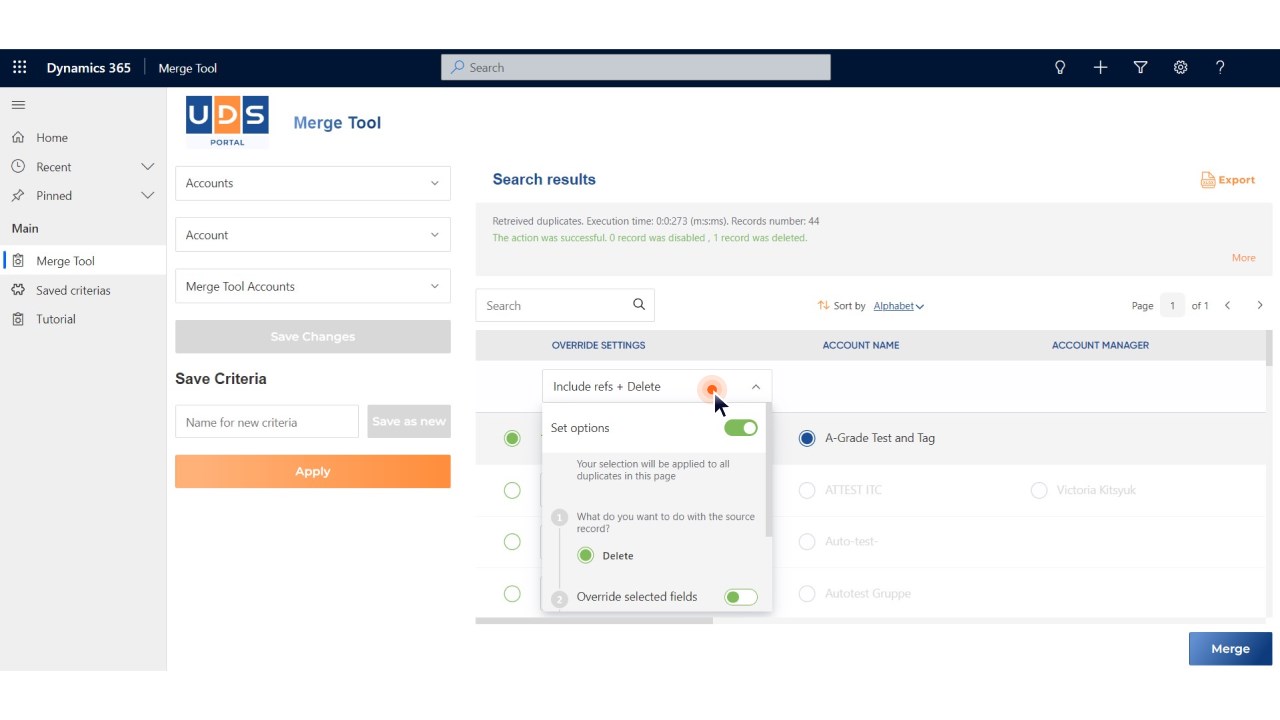The image size is (1280, 720).
Task: Open the Account dropdown
Action: pyautogui.click(x=313, y=235)
